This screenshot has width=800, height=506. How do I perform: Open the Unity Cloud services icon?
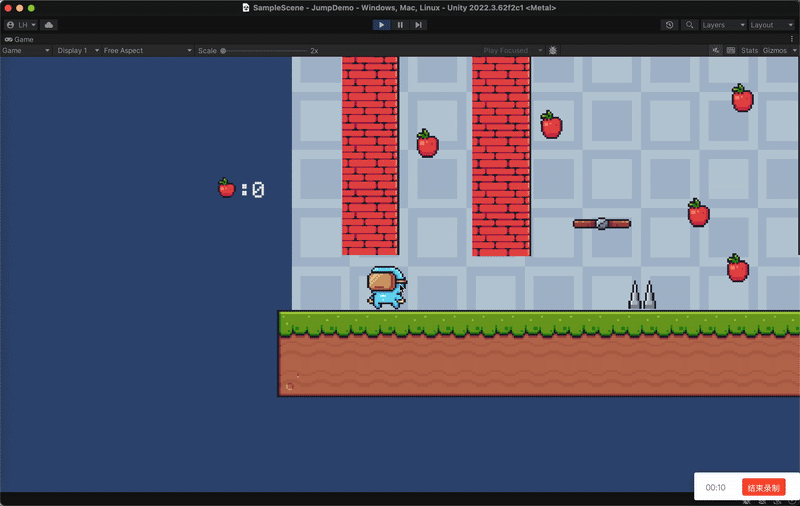[50, 25]
